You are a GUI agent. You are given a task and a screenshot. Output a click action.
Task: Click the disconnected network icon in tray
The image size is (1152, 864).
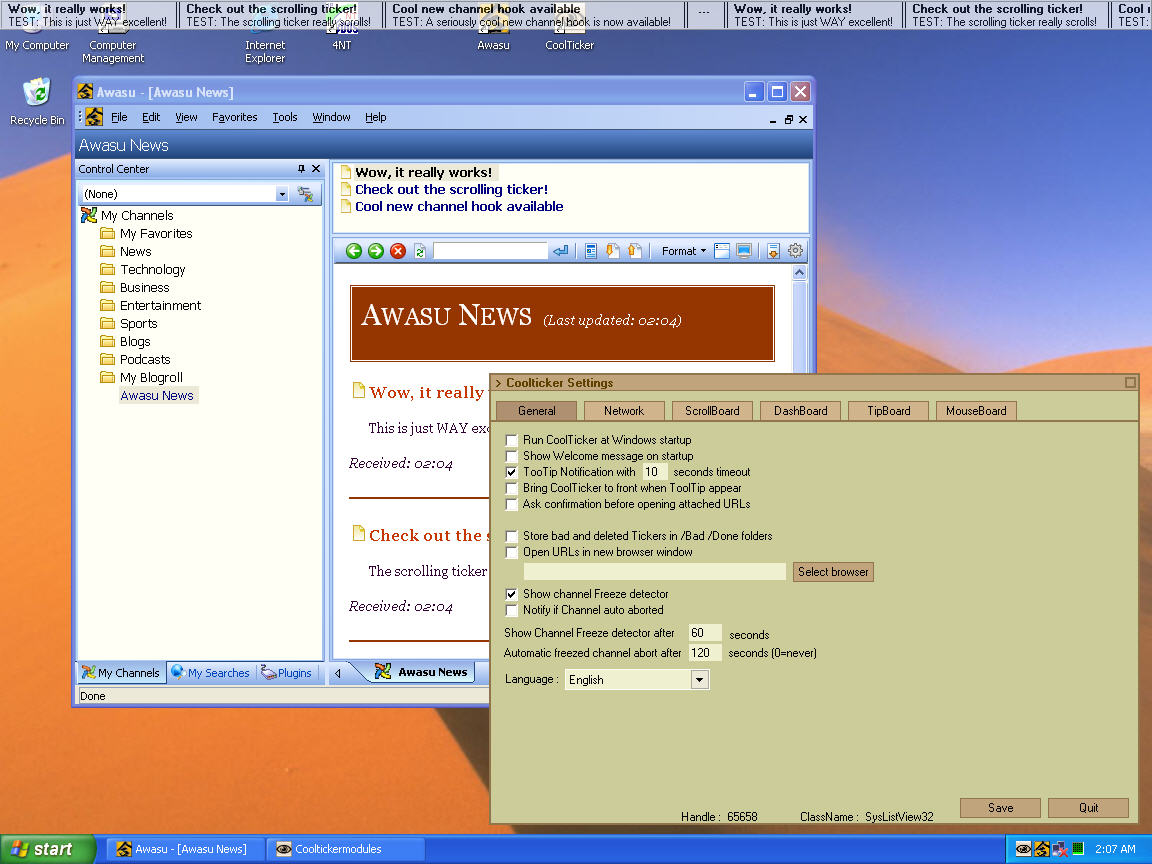1059,849
